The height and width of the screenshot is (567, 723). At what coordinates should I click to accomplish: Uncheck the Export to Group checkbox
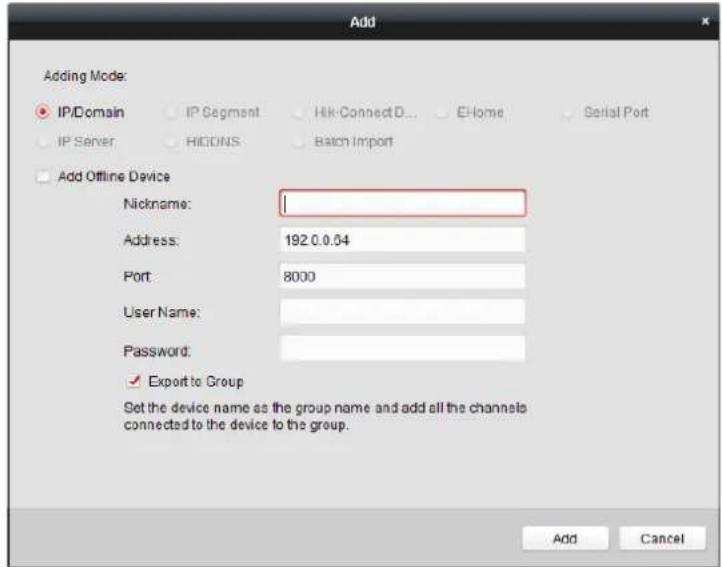(x=134, y=381)
